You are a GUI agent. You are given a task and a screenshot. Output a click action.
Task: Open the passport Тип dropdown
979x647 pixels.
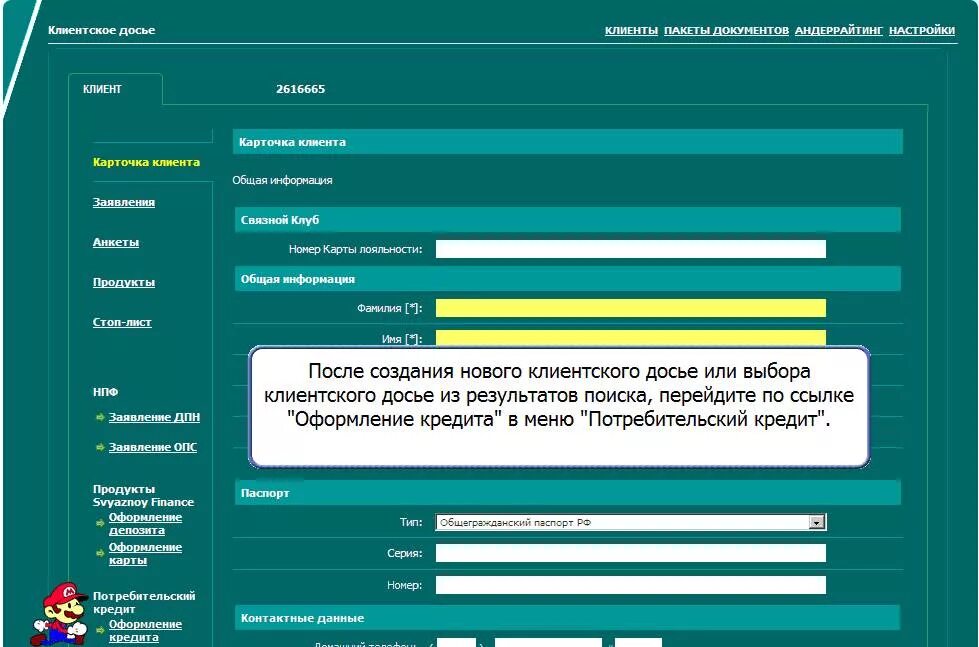[x=631, y=522]
